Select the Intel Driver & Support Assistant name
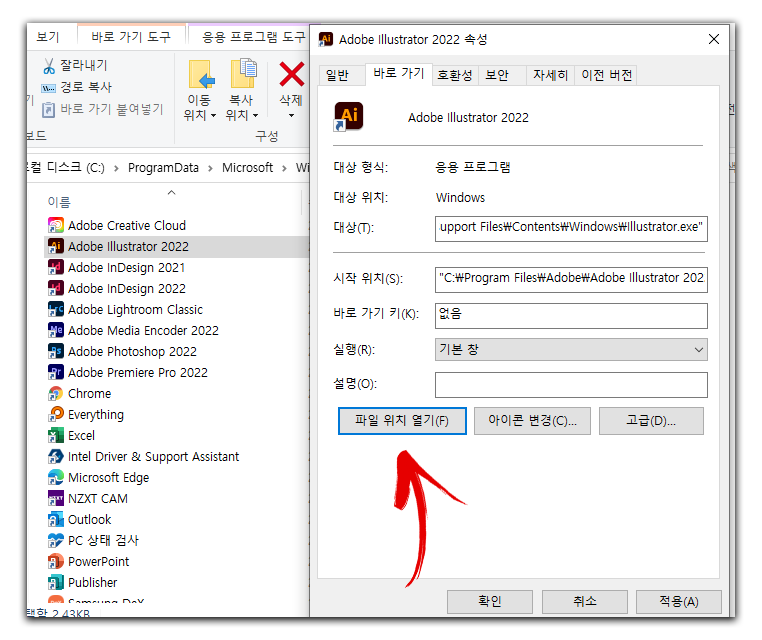The width and height of the screenshot is (762, 640). pos(154,457)
